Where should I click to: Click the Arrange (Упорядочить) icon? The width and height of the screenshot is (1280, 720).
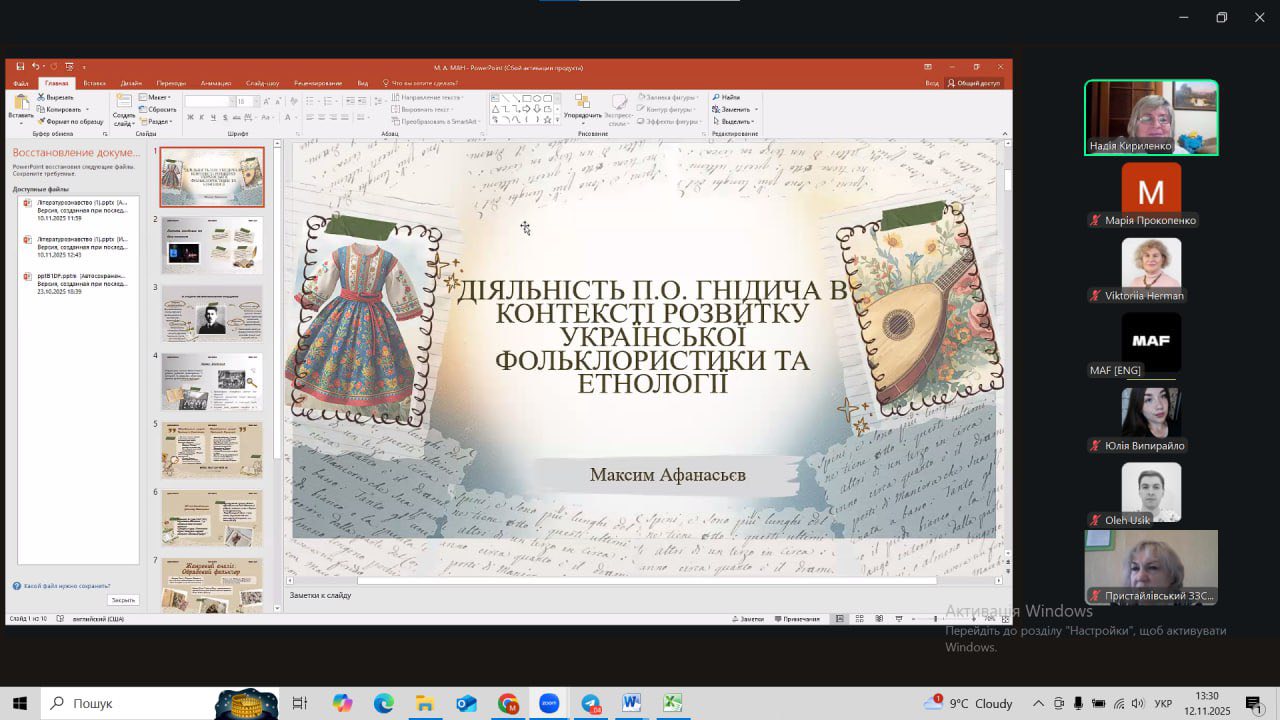582,104
